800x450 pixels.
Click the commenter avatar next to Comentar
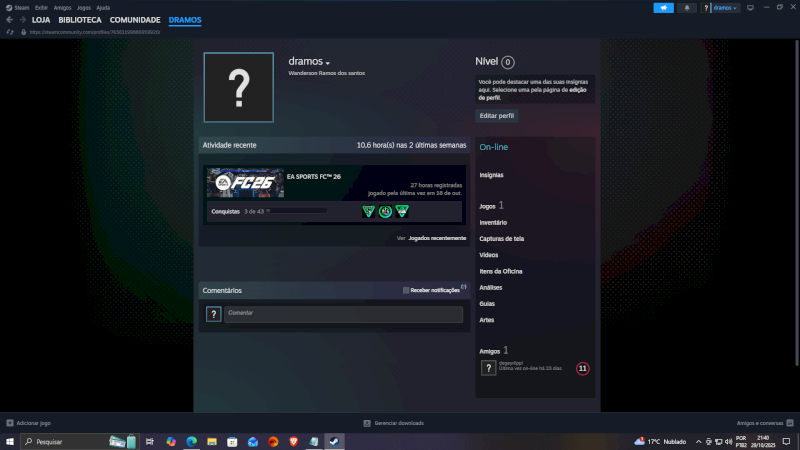click(214, 314)
